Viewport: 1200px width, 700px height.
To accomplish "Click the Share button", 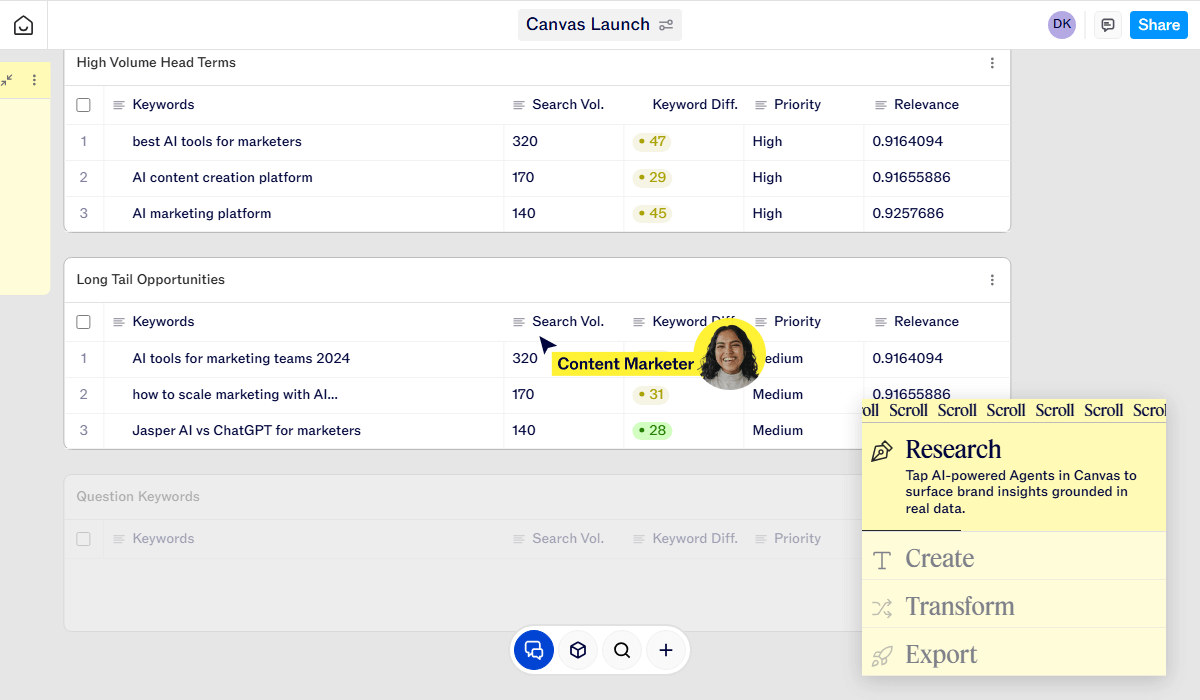I will click(x=1158, y=25).
